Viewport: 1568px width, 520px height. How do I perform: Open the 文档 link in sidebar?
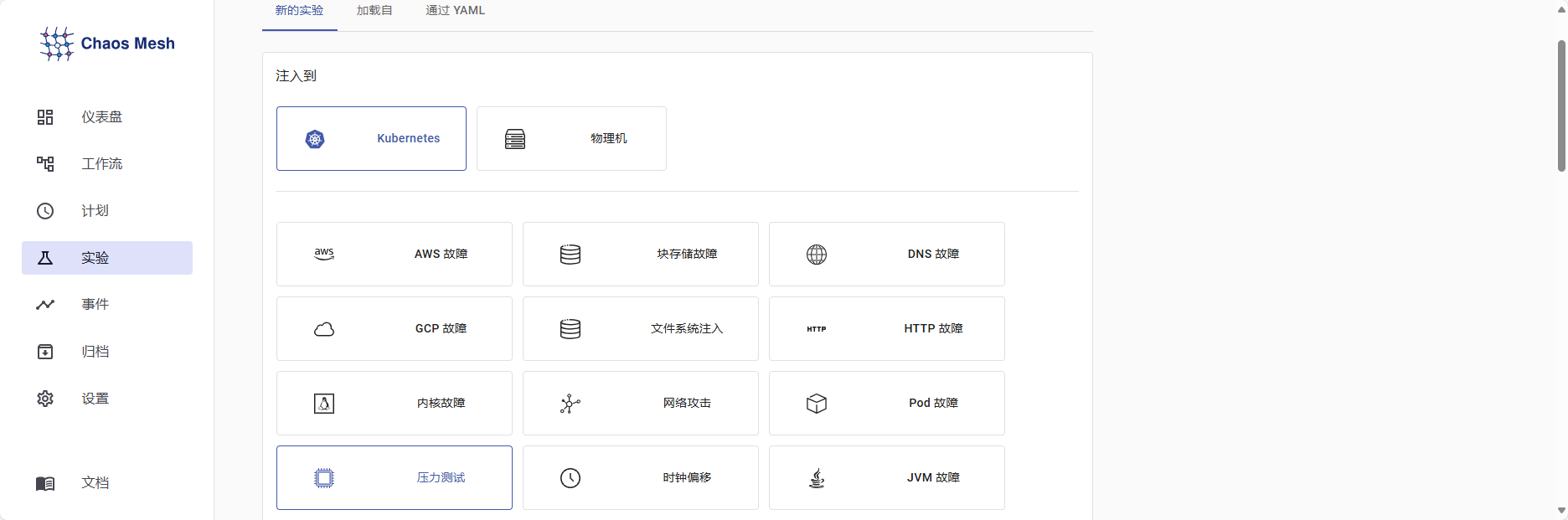pos(107,483)
